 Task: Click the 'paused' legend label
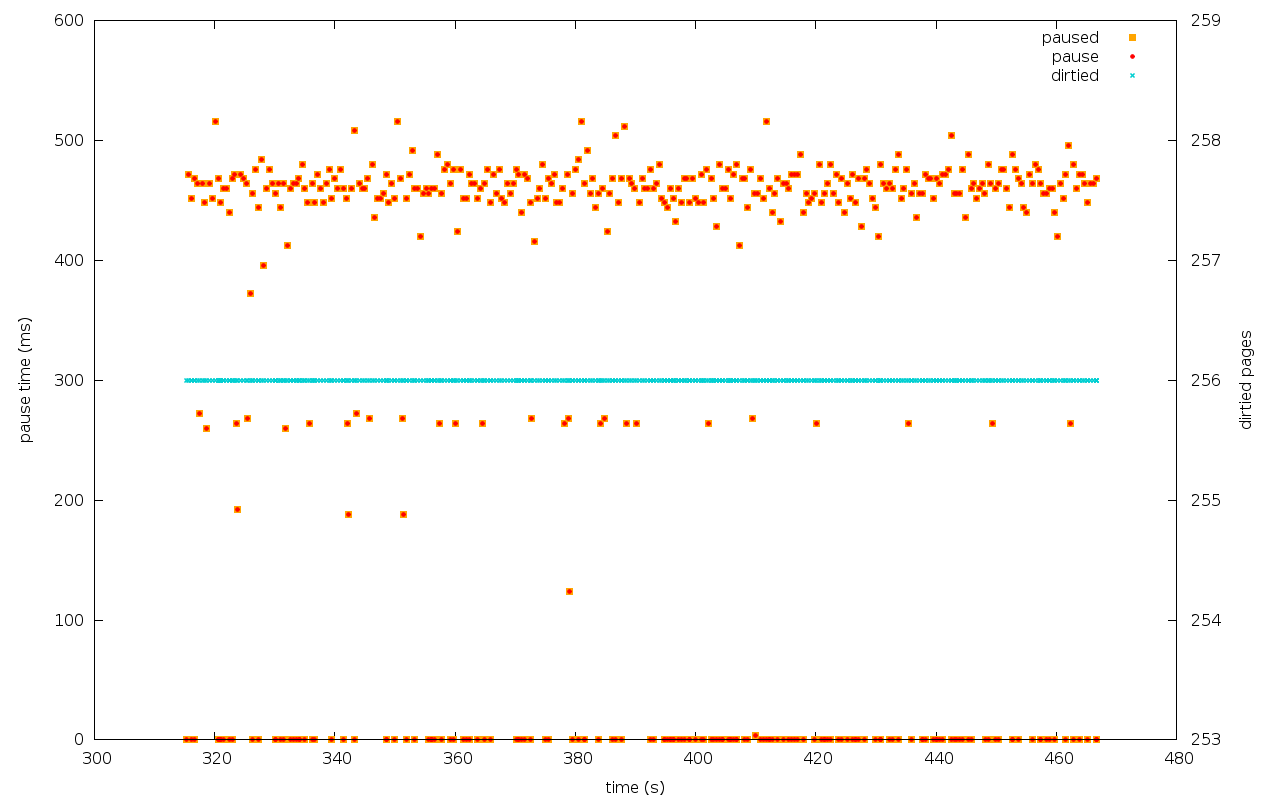point(1070,38)
